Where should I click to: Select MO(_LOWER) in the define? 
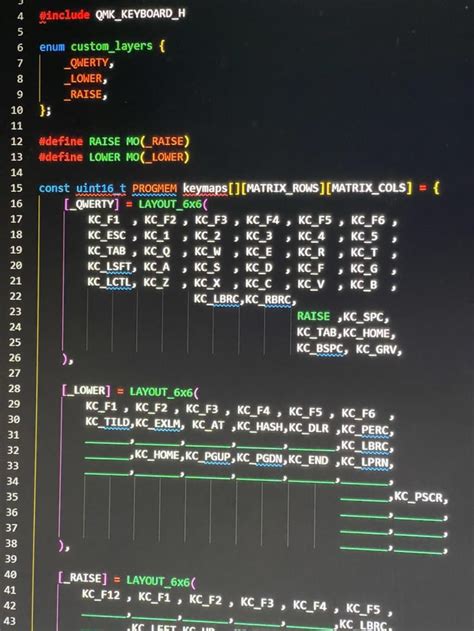point(157,157)
